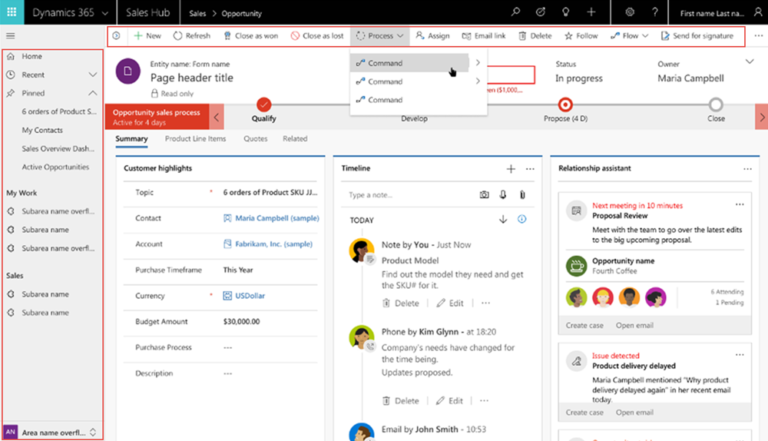
Task: Click the Delete toolbar button
Action: (535, 36)
